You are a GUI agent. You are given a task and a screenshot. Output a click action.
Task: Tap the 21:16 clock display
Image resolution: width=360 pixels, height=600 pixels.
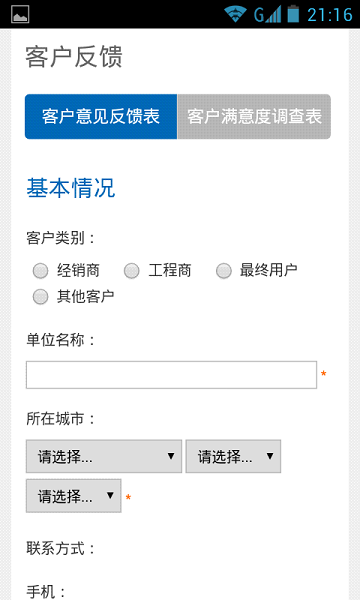tap(330, 15)
